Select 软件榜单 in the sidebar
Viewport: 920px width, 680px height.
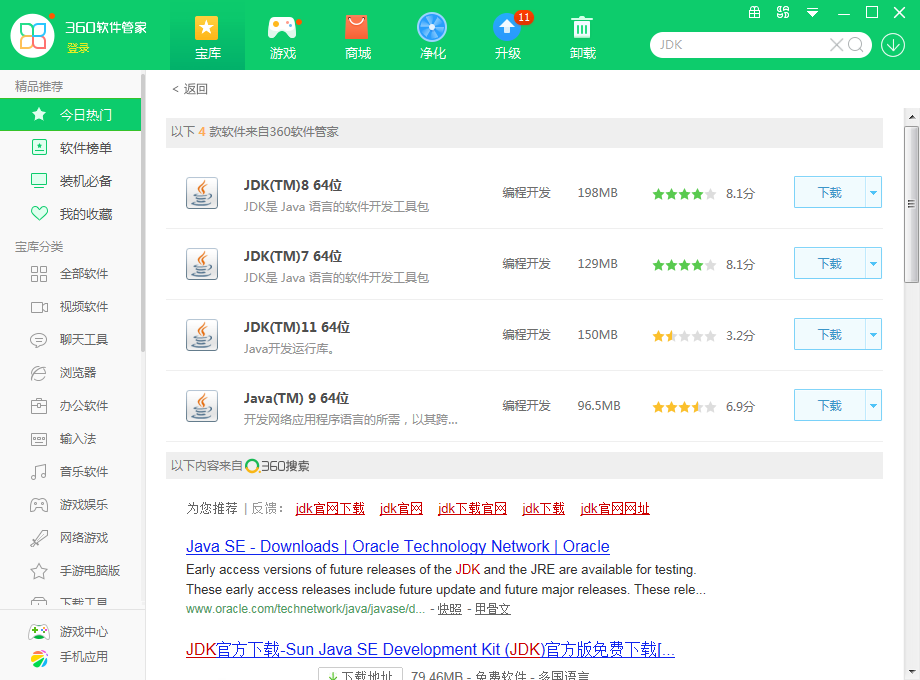[x=85, y=148]
